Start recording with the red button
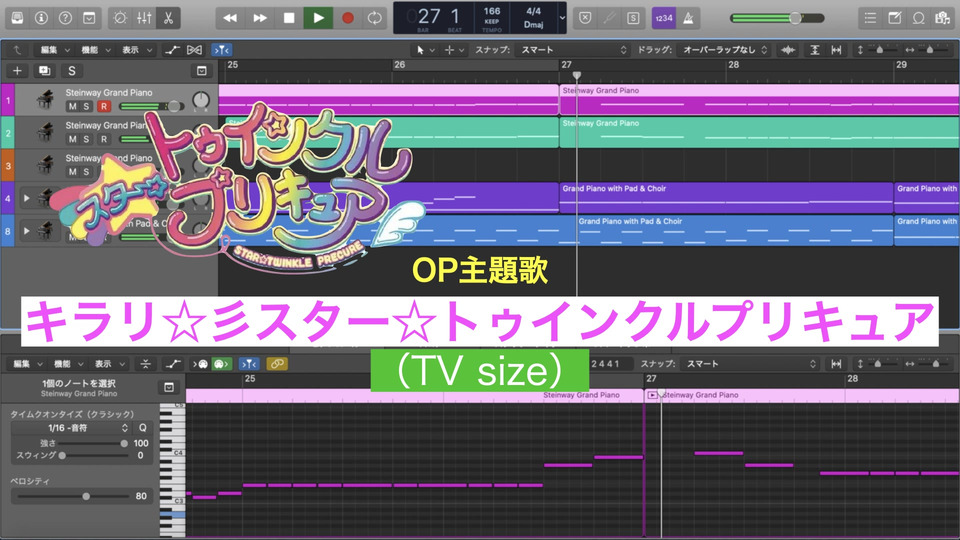Screen dimensions: 960x540 [348, 18]
